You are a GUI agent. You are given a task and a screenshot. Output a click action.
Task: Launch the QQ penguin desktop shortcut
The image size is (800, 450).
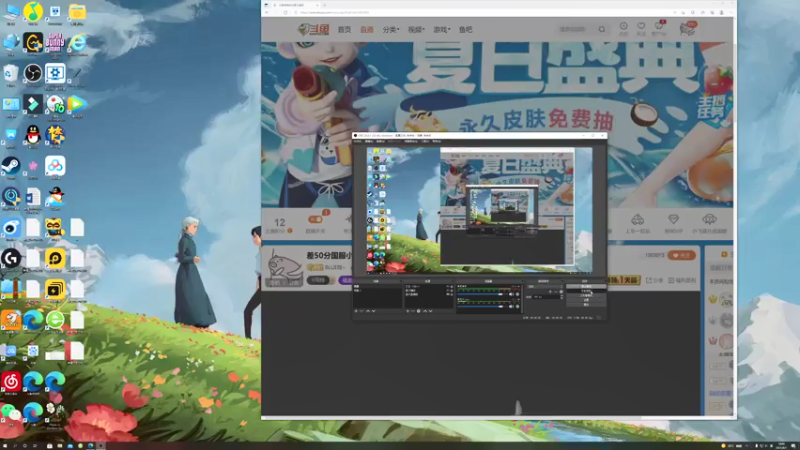pos(33,135)
